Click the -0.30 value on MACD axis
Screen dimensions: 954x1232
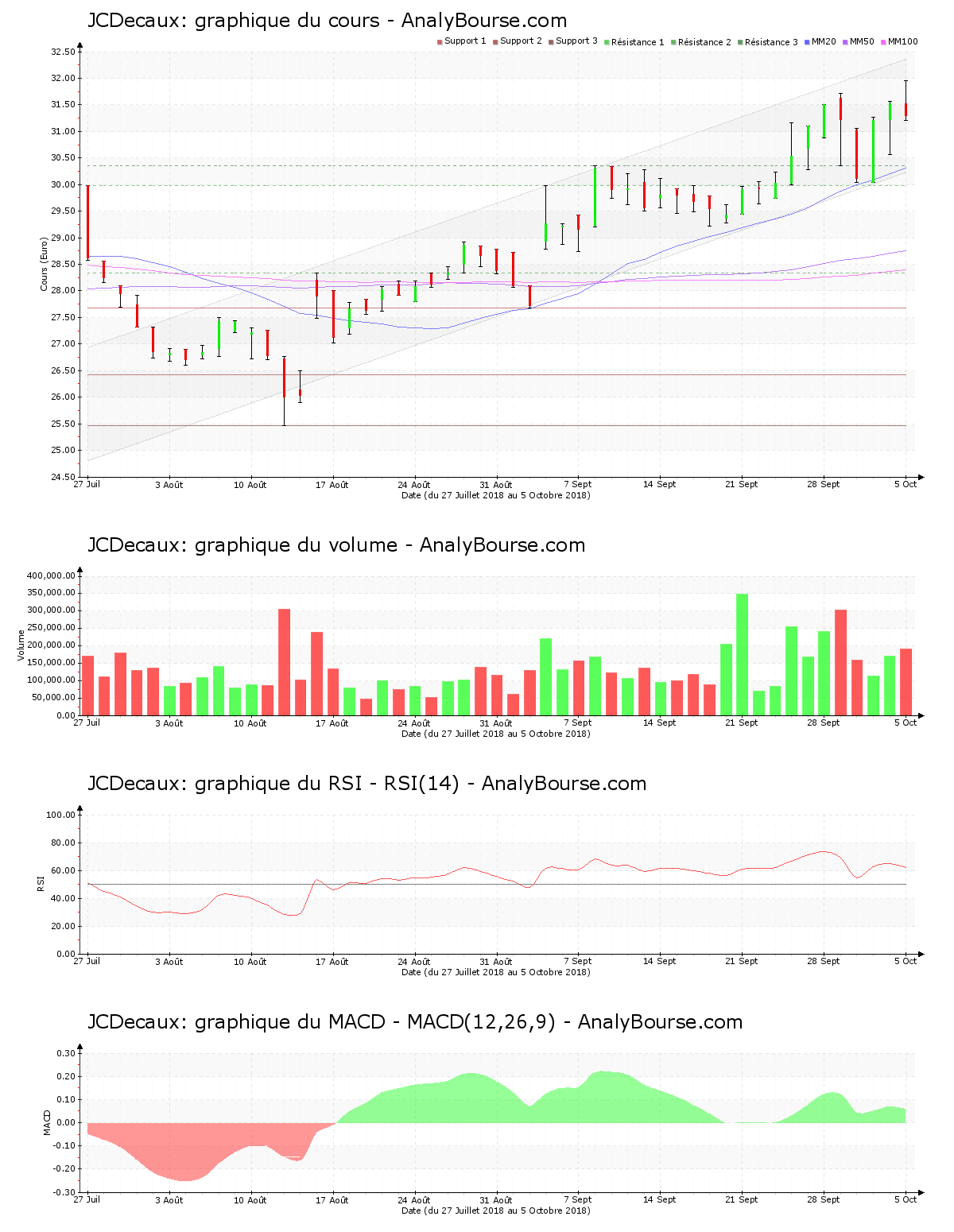click(64, 1193)
